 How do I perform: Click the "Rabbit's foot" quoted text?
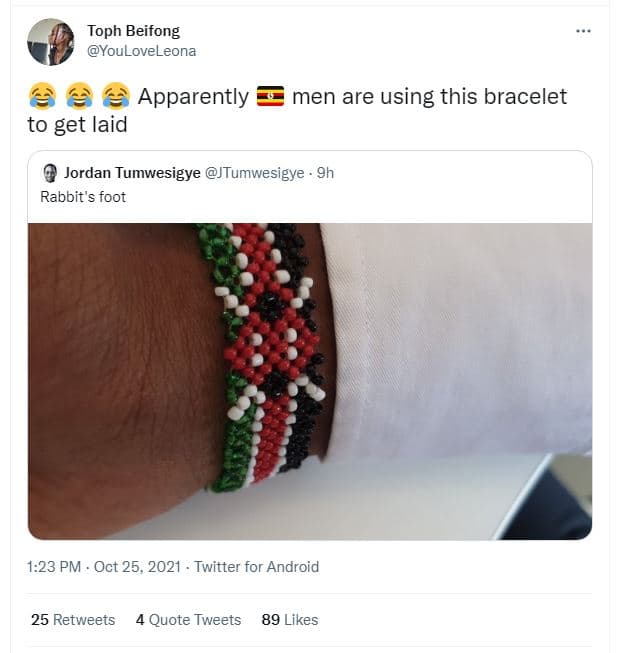[83, 197]
